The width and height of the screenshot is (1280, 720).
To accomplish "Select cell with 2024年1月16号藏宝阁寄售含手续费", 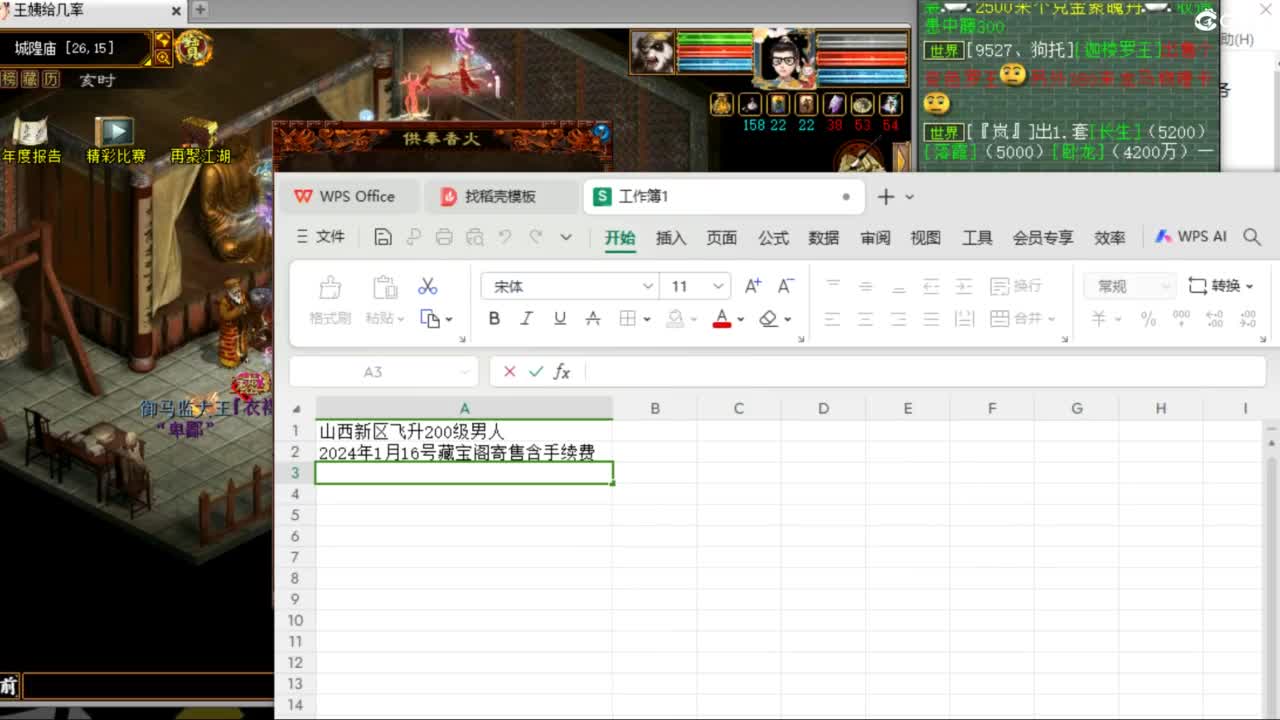I will 464,452.
